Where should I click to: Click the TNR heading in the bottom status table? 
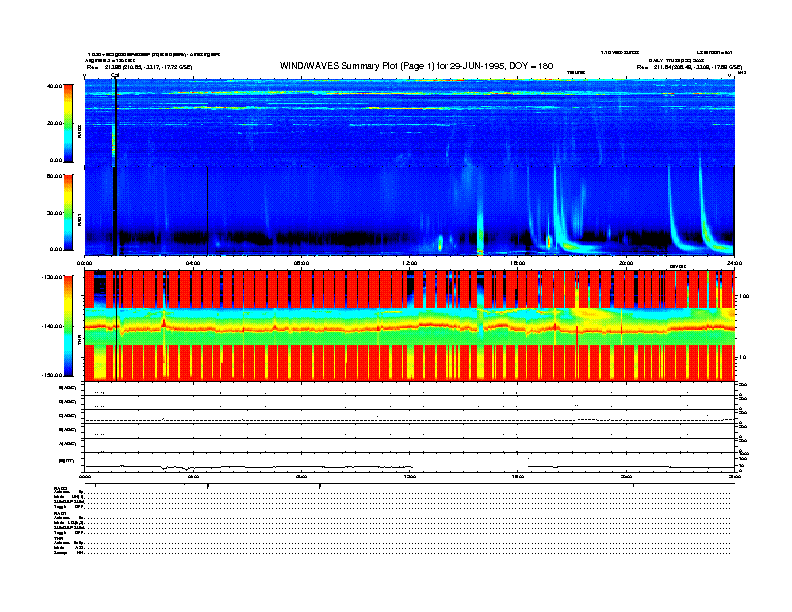(59, 538)
